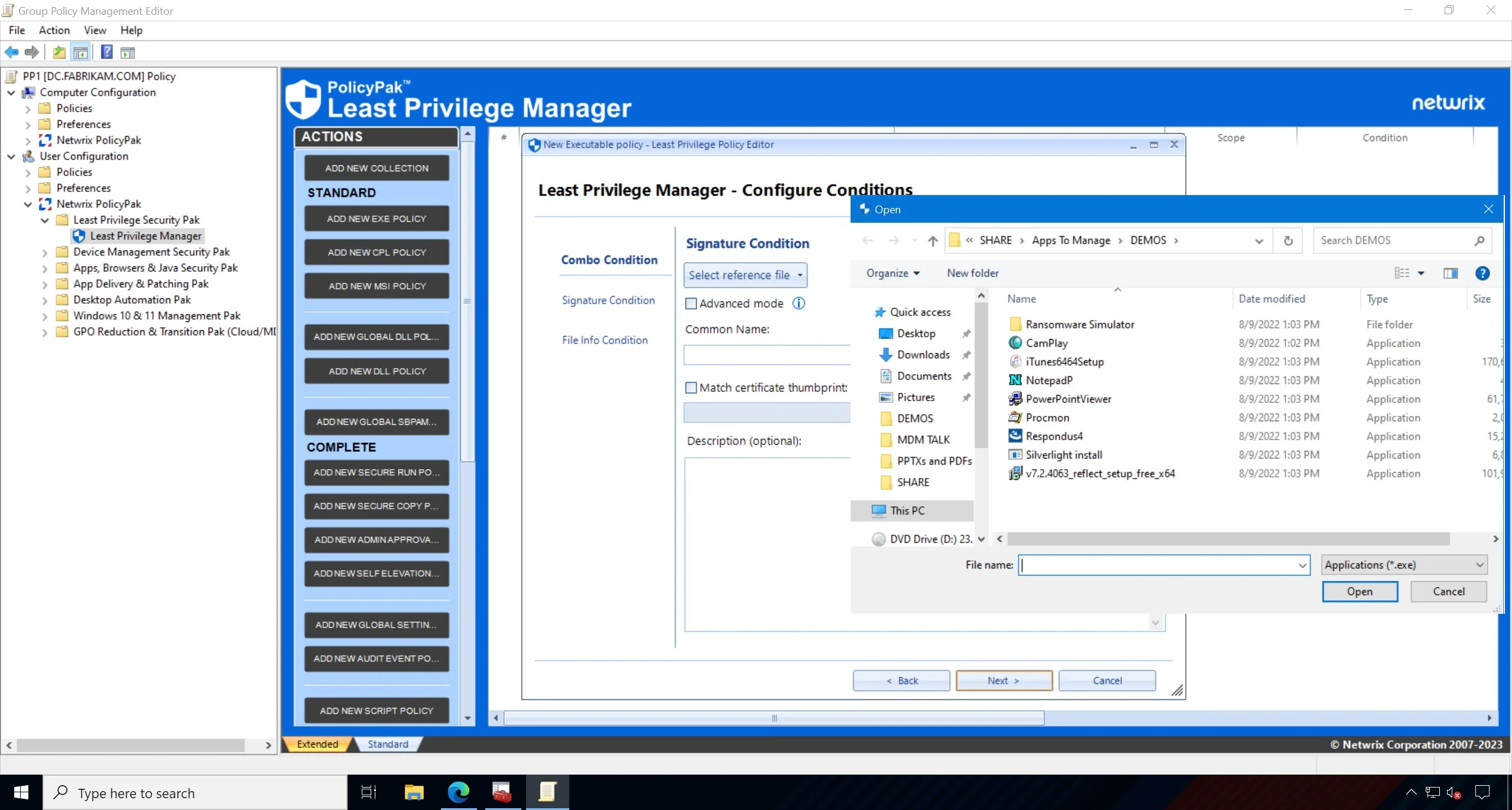Expand the address bar previous locations dropdown

pyautogui.click(x=1259, y=241)
